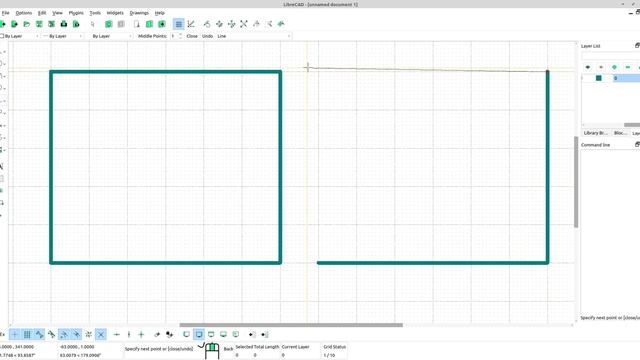Float the Layer List panel
640x360 pixels.
[637, 45]
